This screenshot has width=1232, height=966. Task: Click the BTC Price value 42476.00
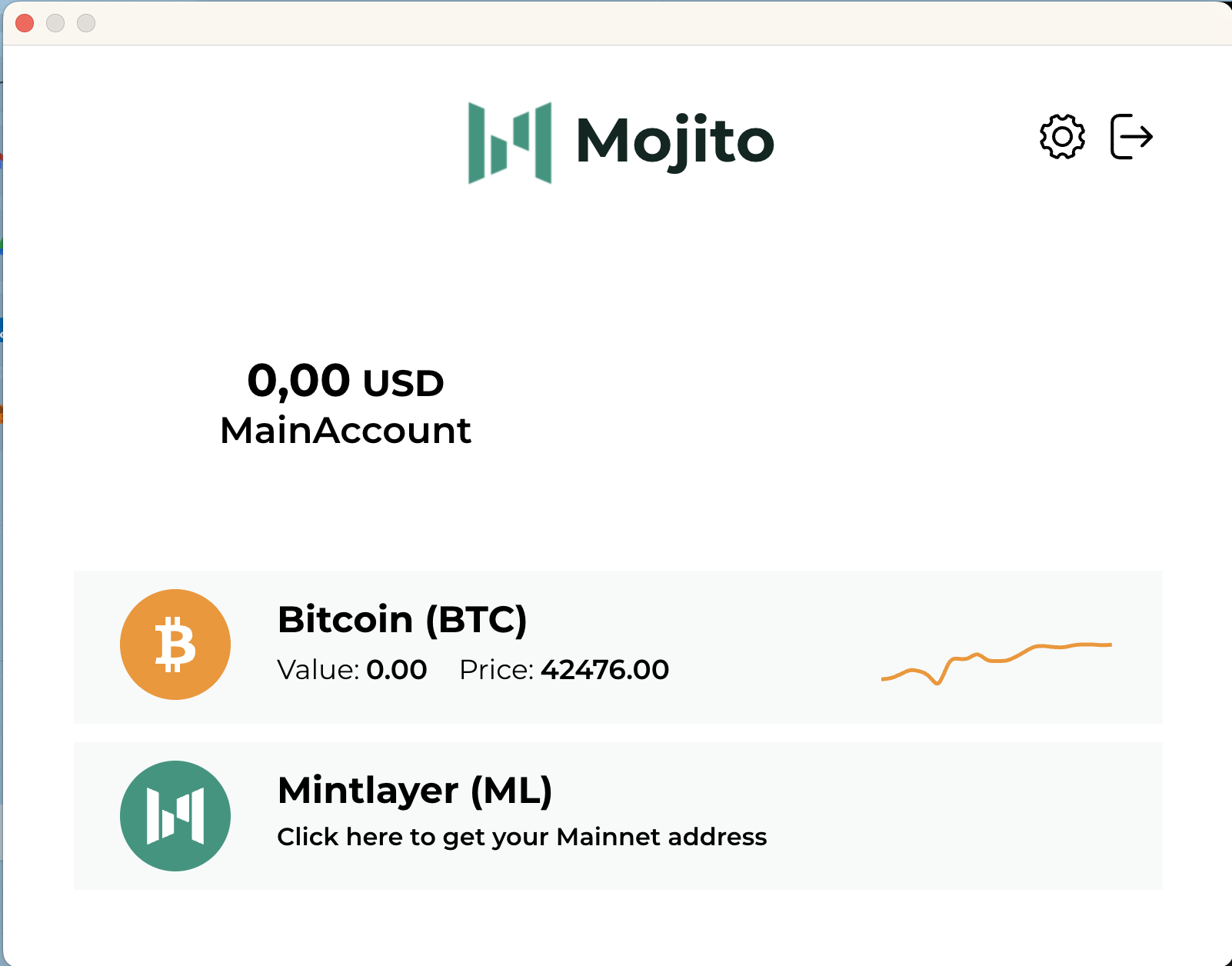(x=604, y=670)
